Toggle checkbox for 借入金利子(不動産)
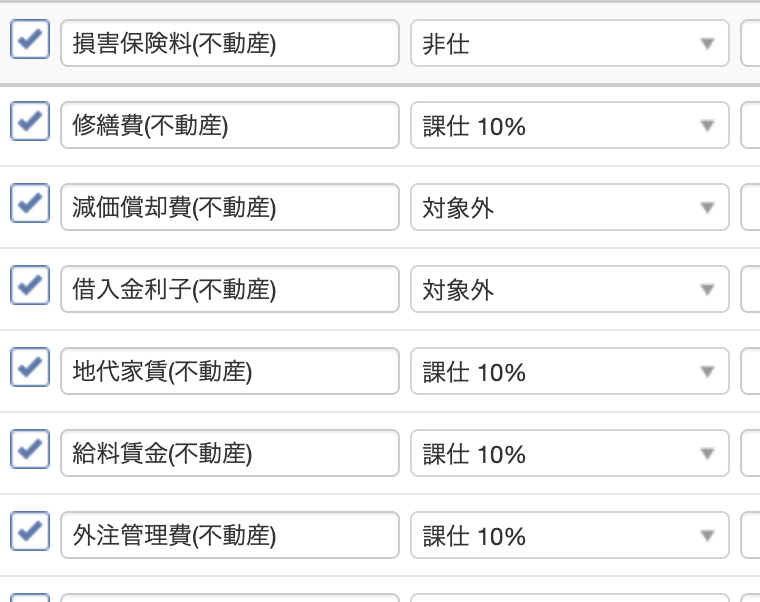 click(29, 287)
